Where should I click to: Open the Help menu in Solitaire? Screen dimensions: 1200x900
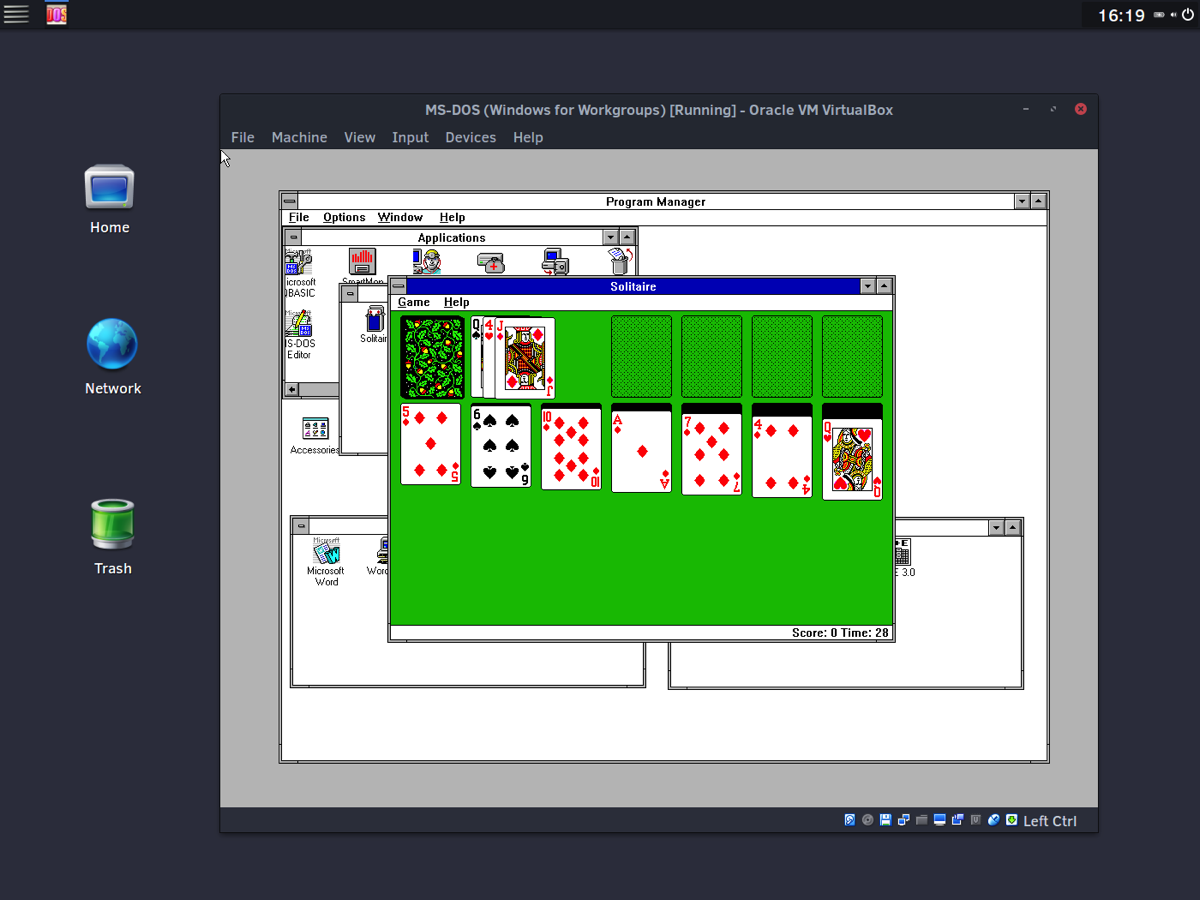tap(456, 302)
